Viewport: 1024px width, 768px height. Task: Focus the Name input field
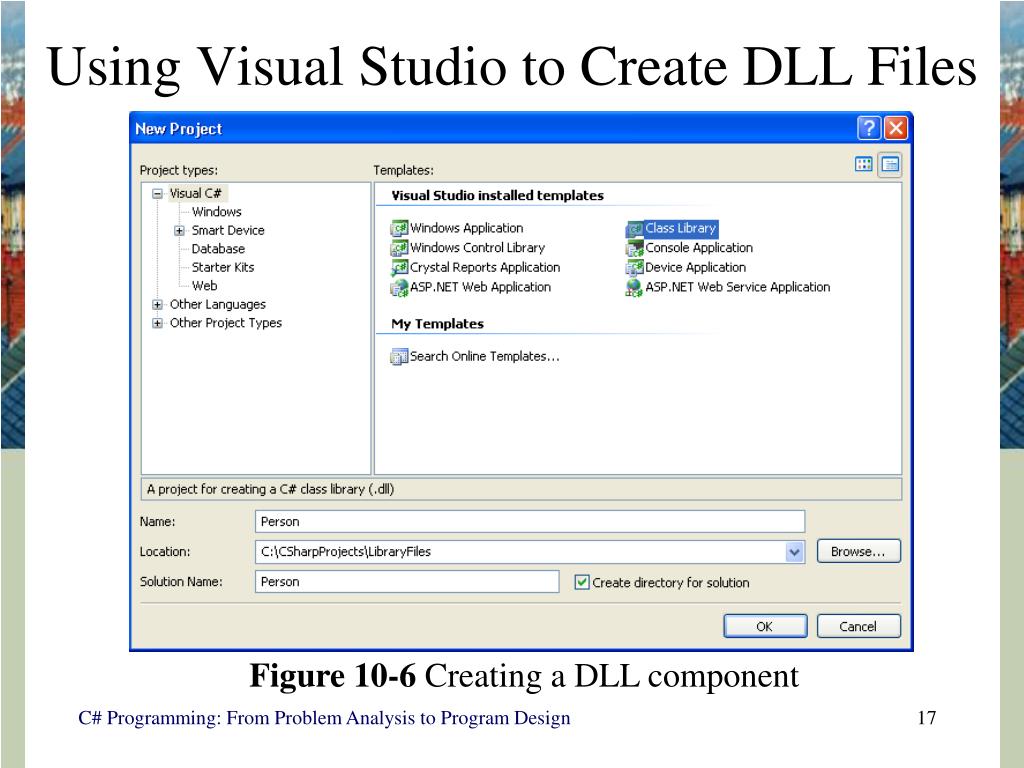click(530, 522)
